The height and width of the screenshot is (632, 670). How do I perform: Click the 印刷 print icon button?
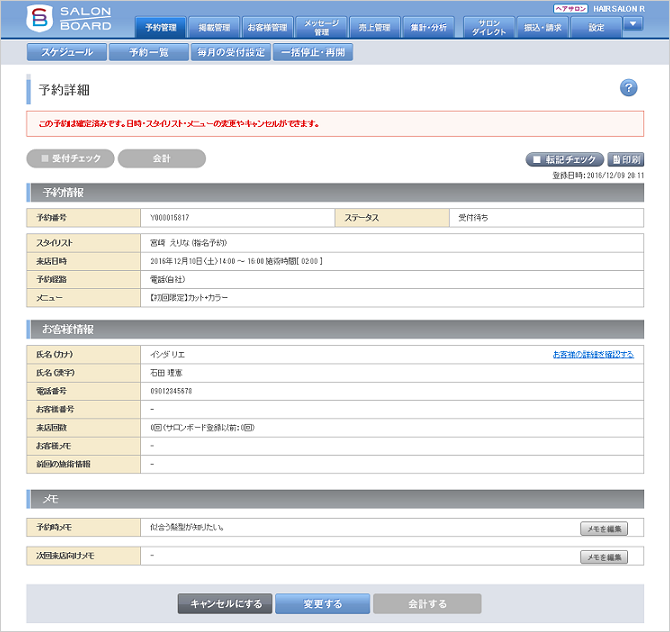[625, 159]
